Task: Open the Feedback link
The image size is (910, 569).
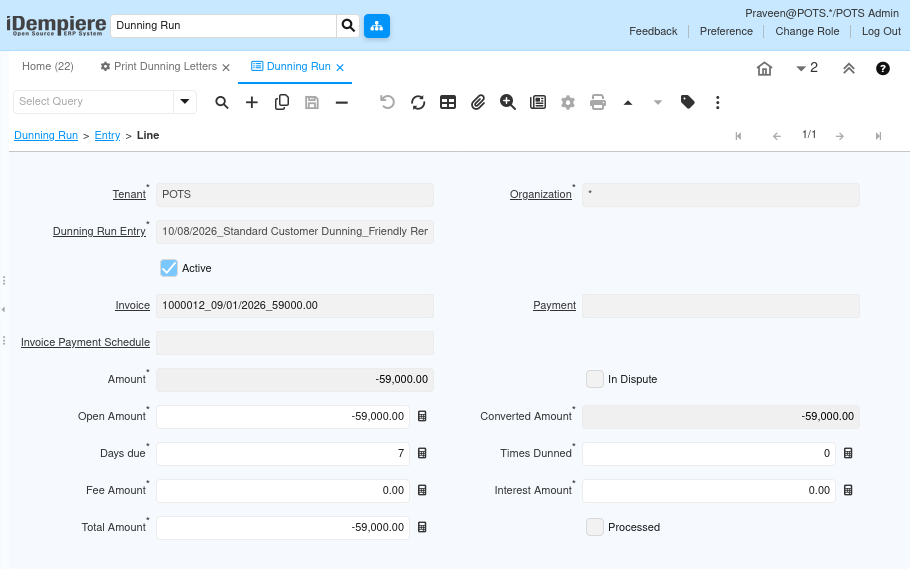Action: [x=653, y=31]
